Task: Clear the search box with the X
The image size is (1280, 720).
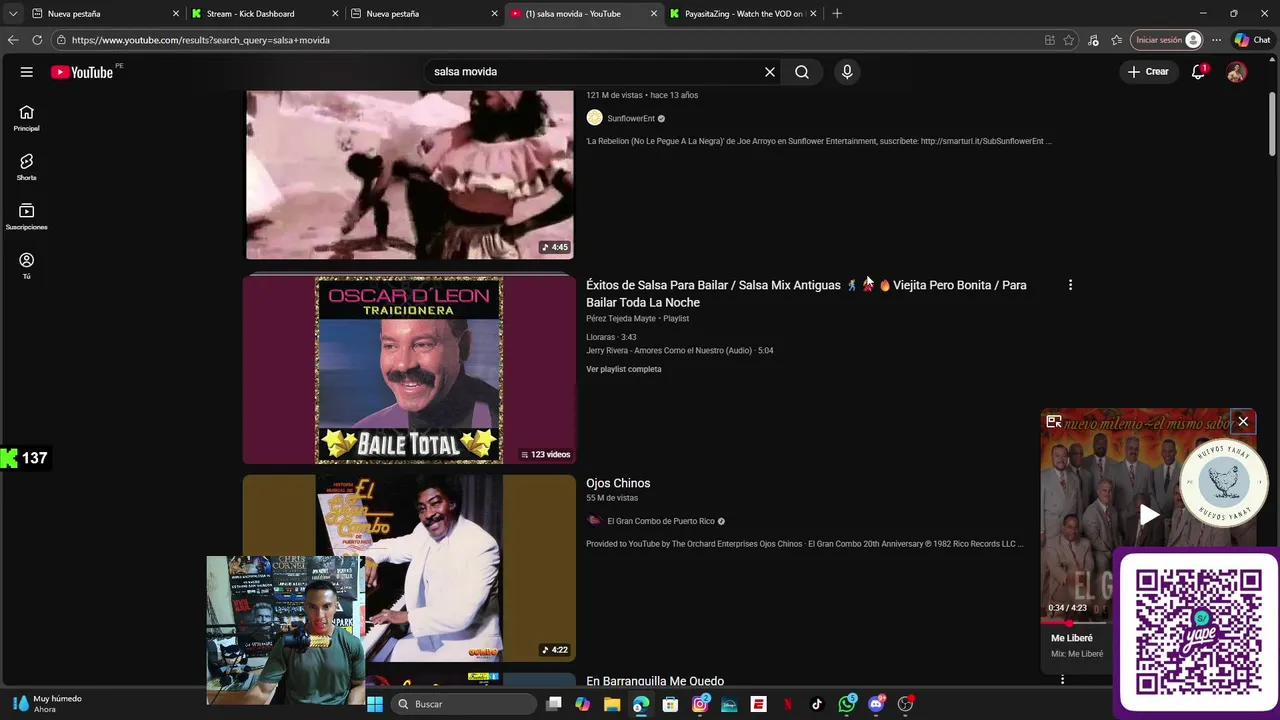Action: (x=770, y=72)
